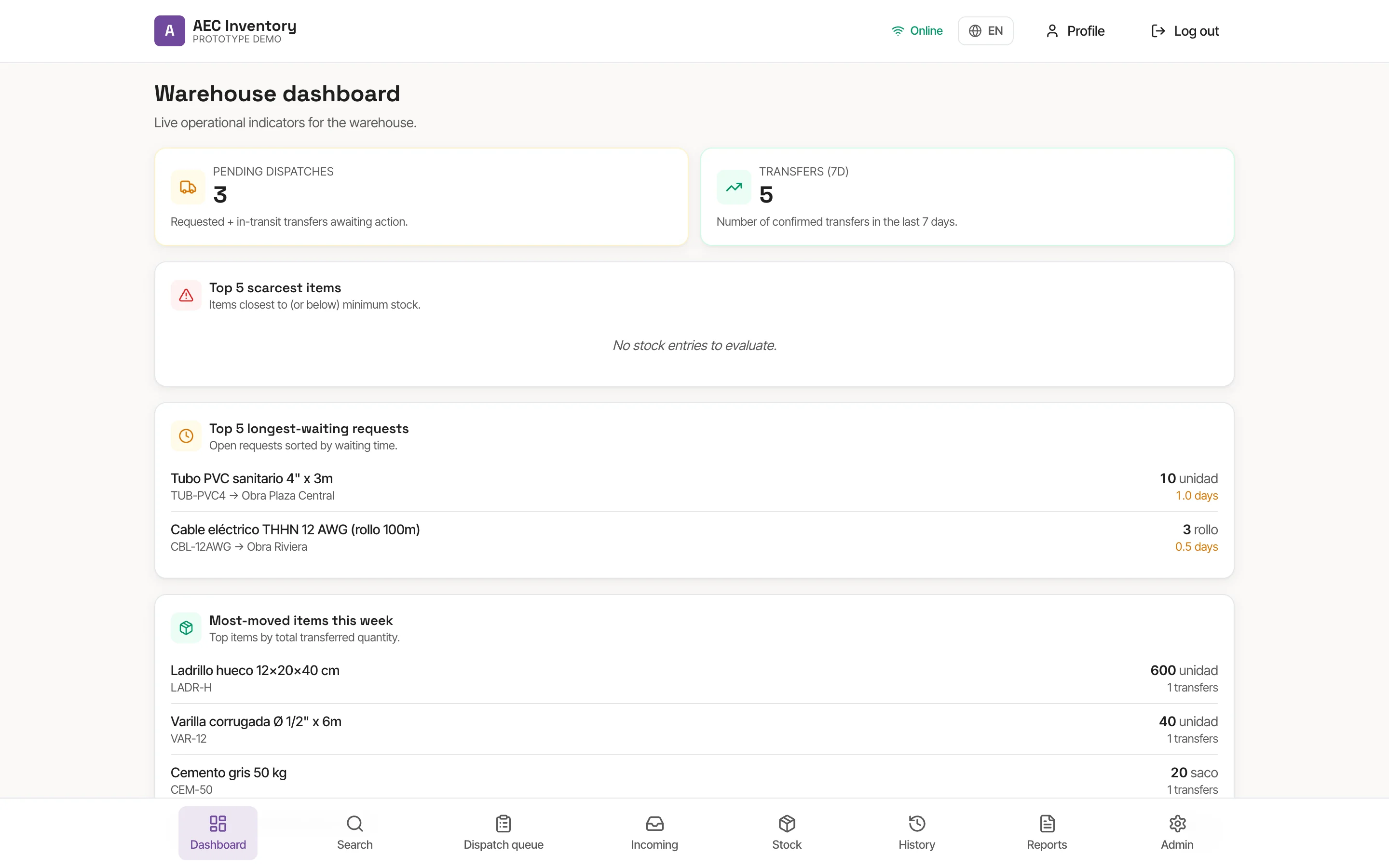Screen dimensions: 1389x868
Task: Click the Online wifi status icon
Action: 898,30
